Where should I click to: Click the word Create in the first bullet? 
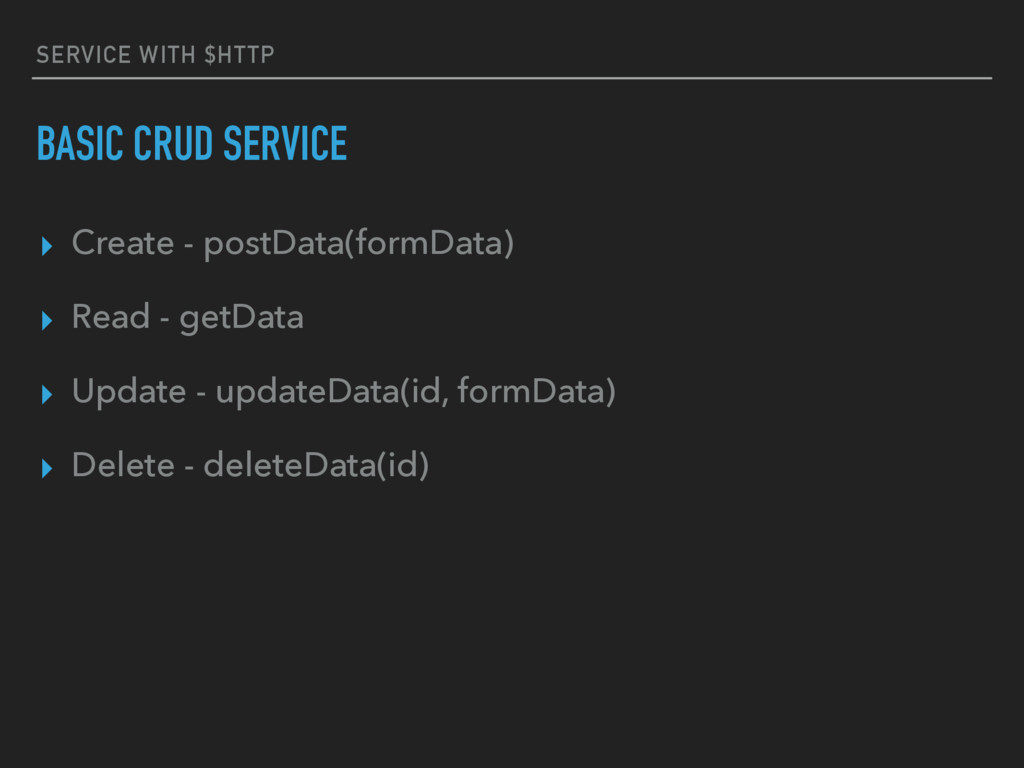coord(123,243)
